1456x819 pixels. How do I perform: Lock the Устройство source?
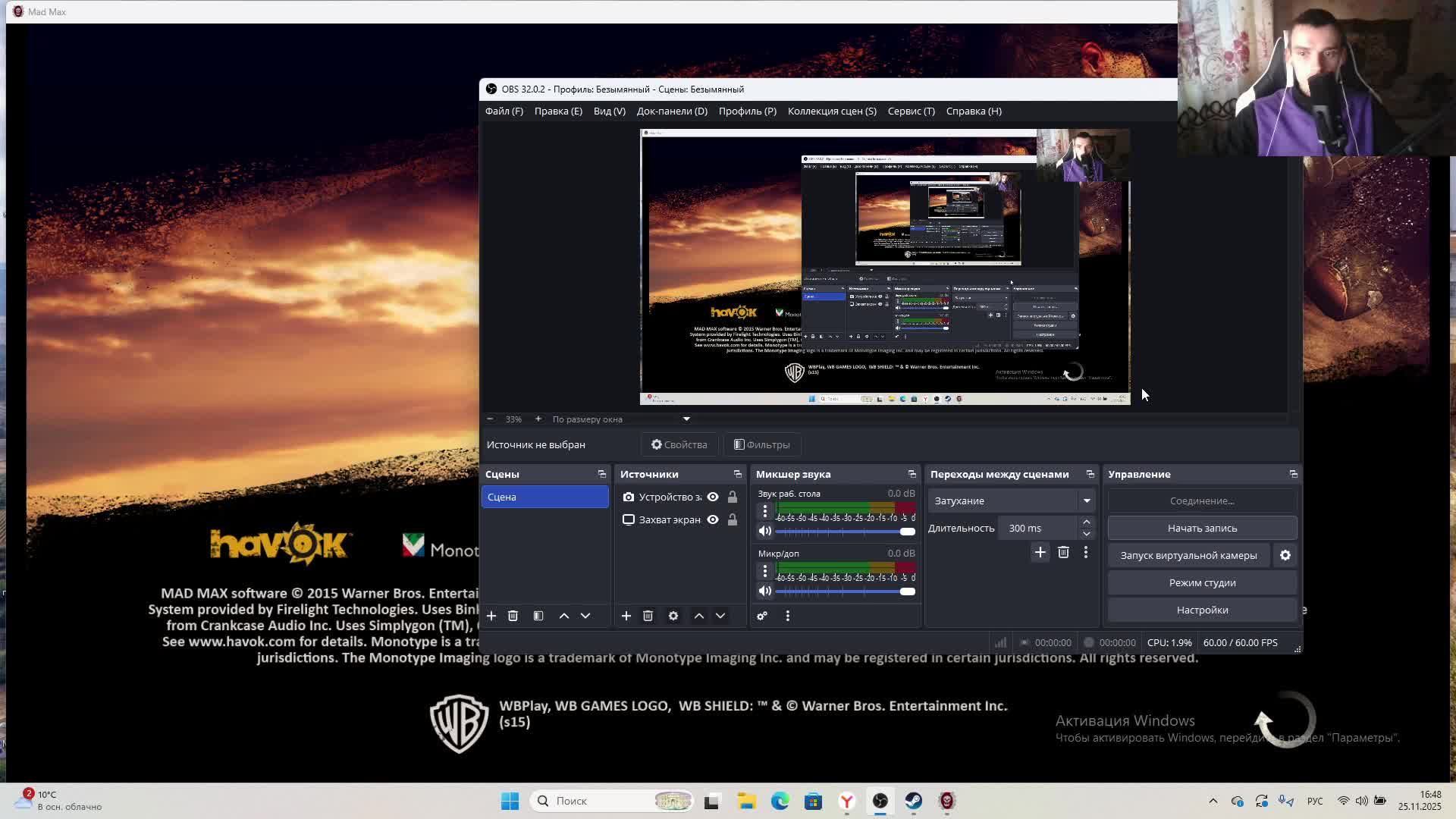(x=733, y=497)
